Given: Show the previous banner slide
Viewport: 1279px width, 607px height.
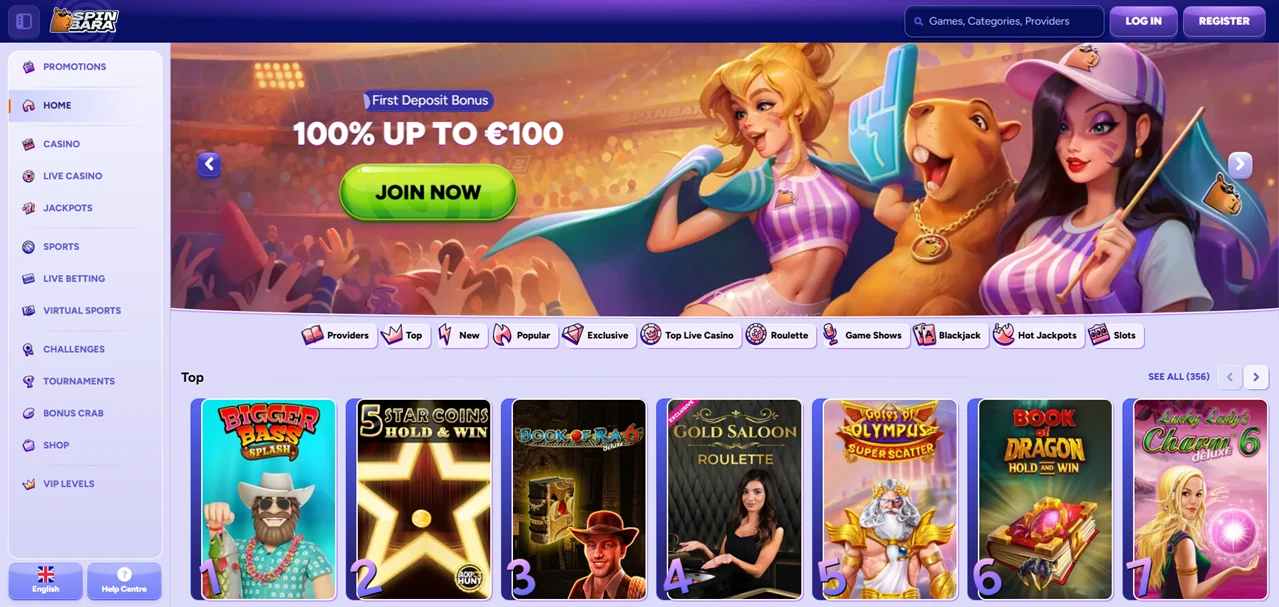Looking at the screenshot, I should (x=209, y=165).
